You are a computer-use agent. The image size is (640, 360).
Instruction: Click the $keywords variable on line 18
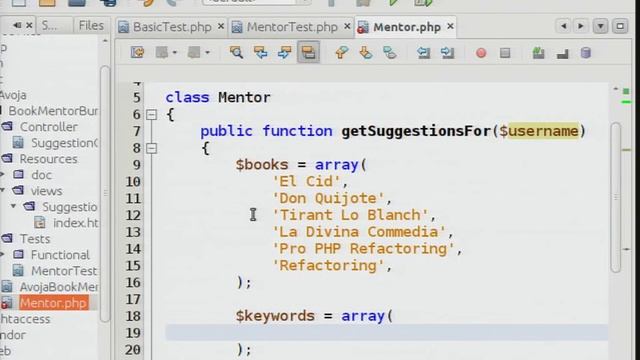click(275, 316)
